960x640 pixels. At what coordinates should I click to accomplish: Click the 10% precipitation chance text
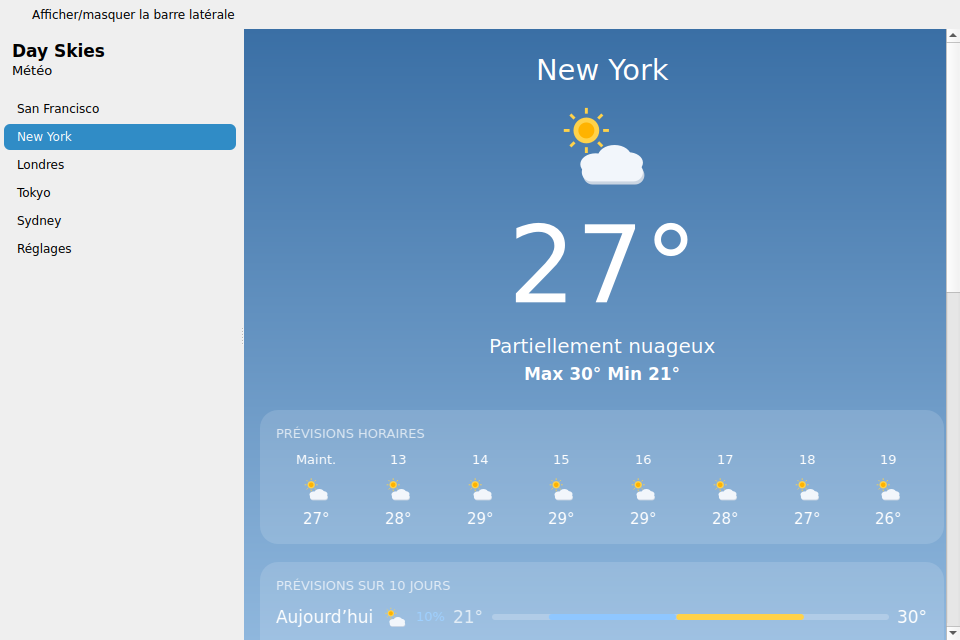coord(430,617)
